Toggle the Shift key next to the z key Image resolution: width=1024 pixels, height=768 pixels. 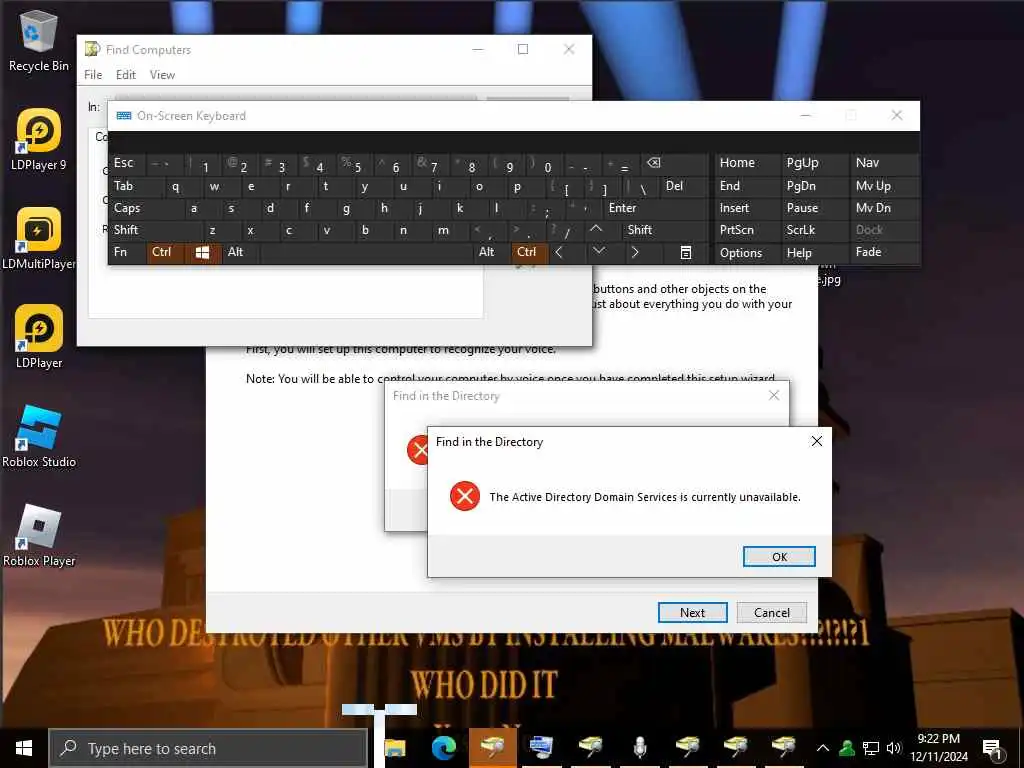tap(155, 230)
